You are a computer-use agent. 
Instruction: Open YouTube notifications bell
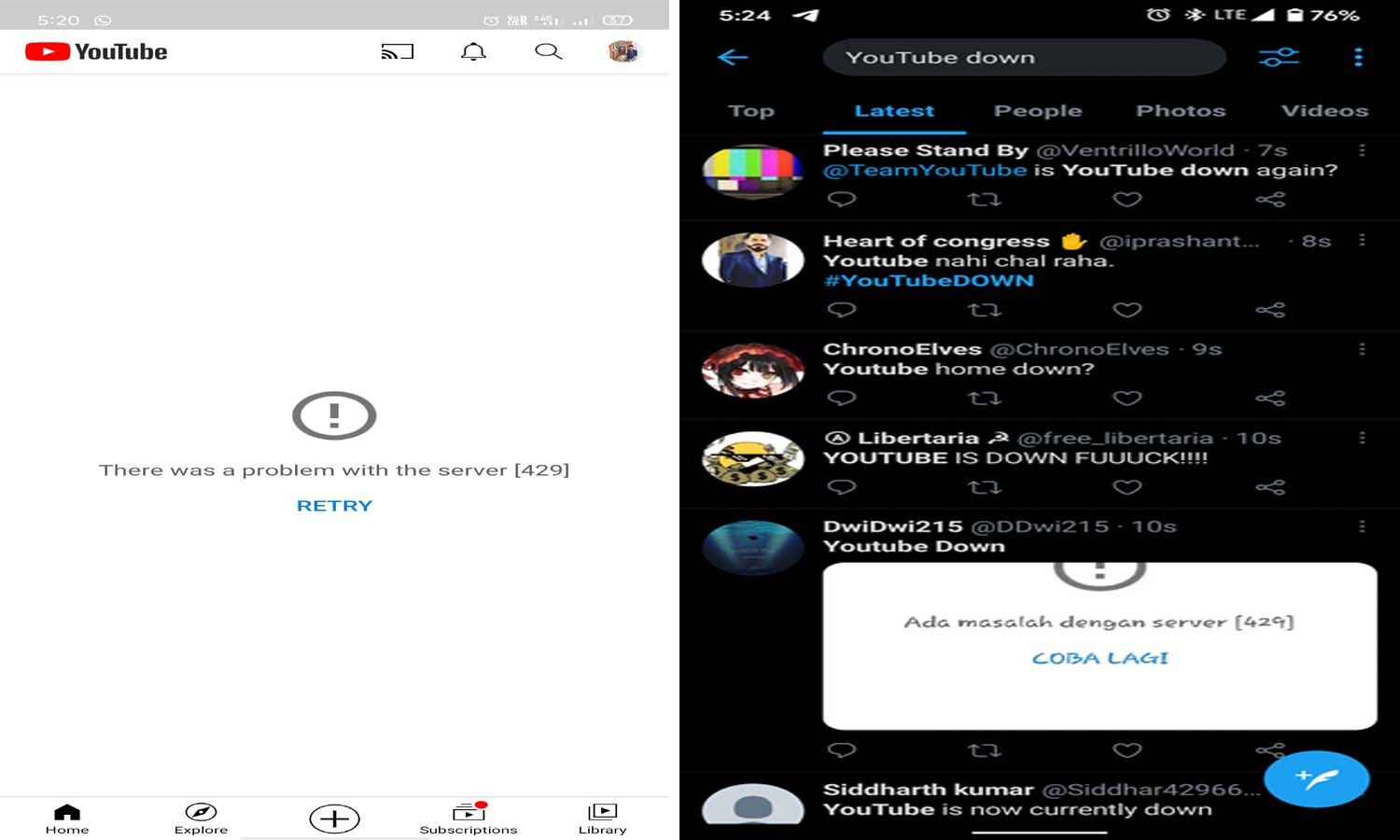(473, 52)
